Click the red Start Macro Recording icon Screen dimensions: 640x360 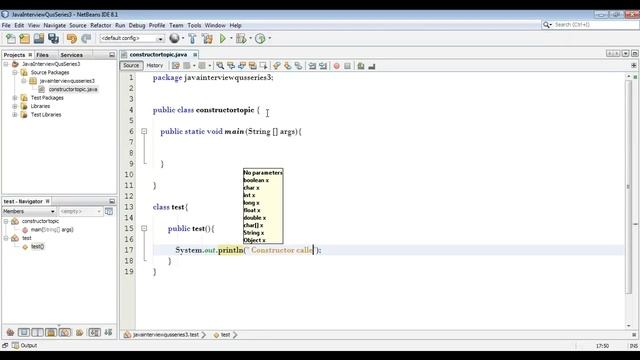[336, 66]
